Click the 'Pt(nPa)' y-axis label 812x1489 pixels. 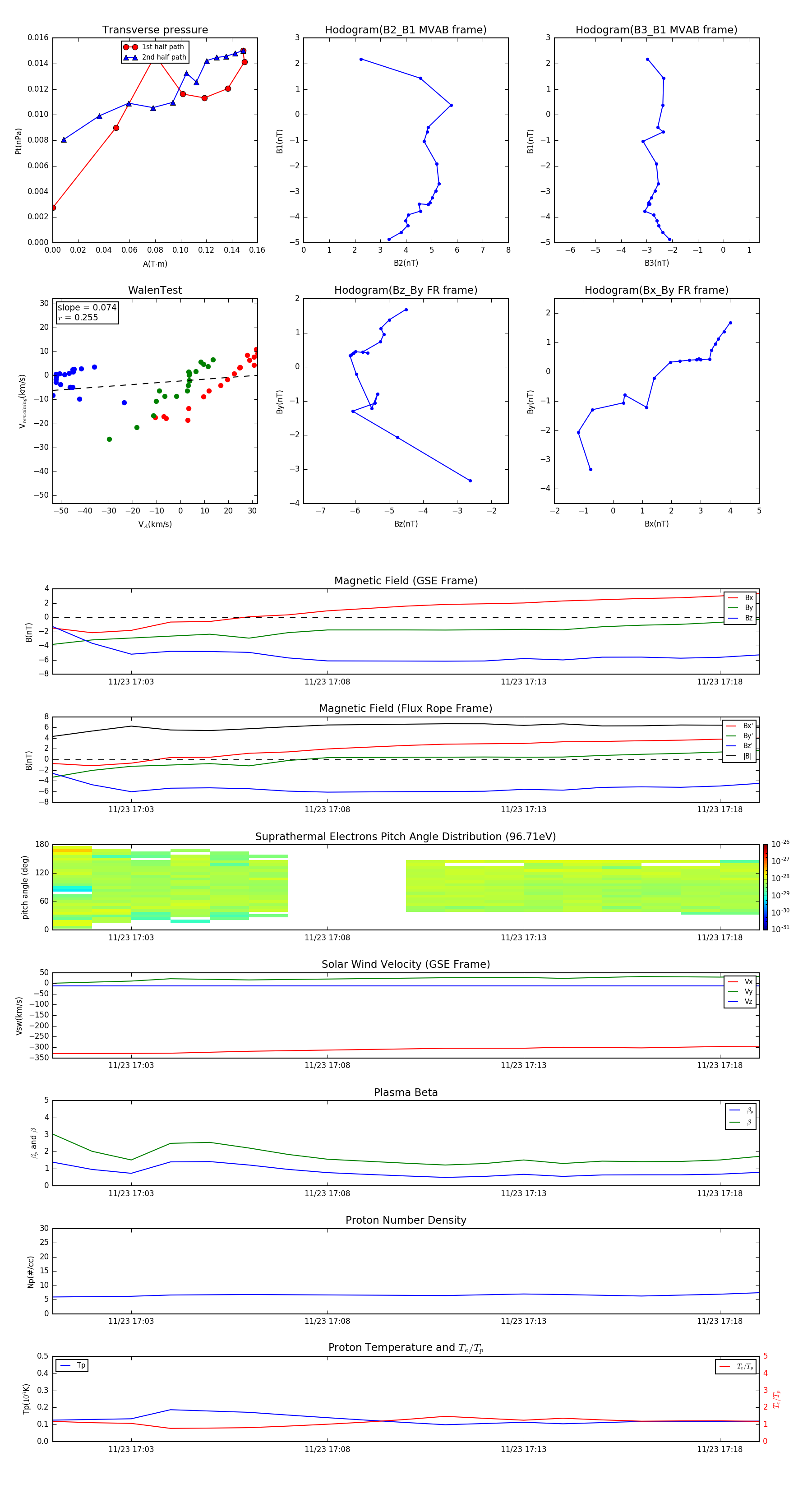18,141
